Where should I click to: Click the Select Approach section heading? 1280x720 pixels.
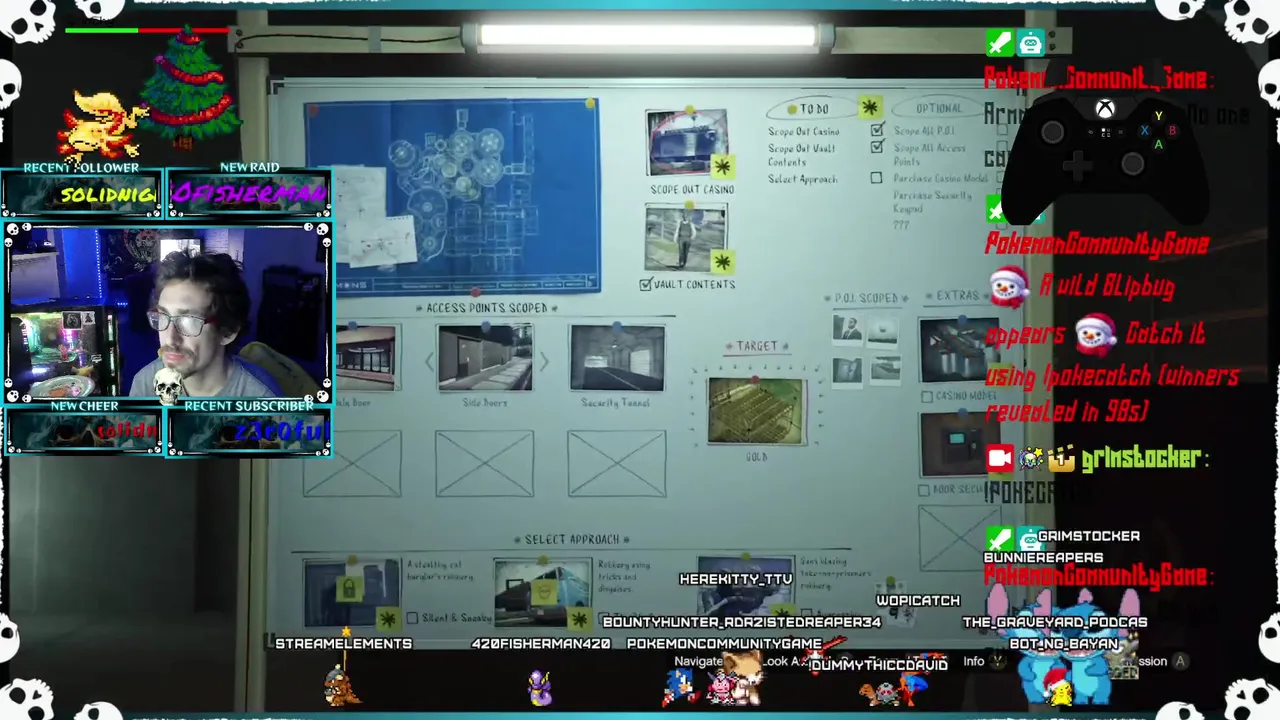[572, 540]
